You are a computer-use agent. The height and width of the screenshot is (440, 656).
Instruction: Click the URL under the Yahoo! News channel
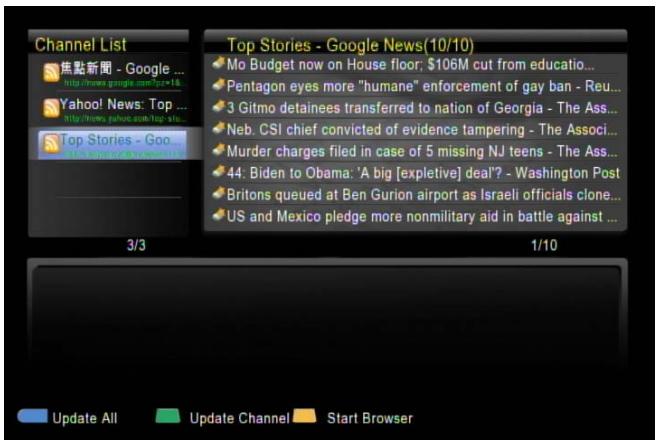tap(124, 119)
